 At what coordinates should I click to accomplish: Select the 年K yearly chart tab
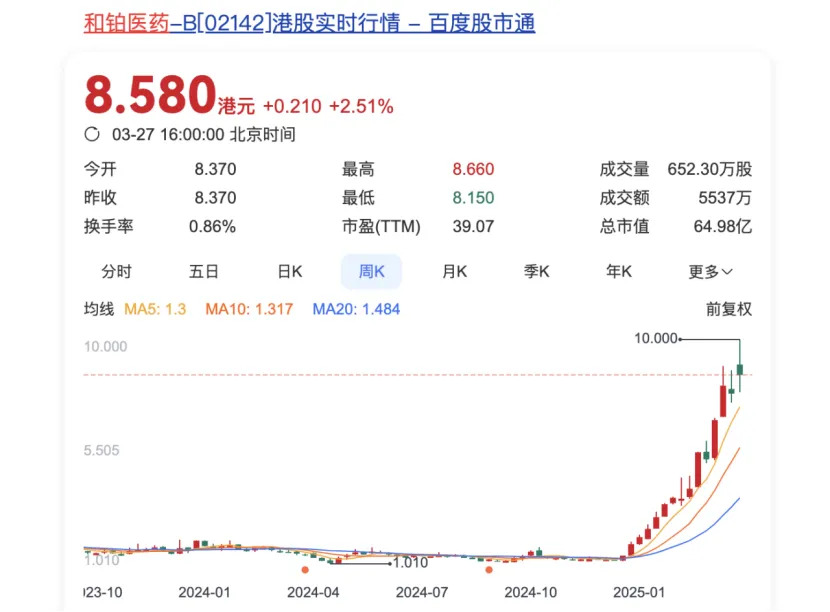click(x=619, y=271)
